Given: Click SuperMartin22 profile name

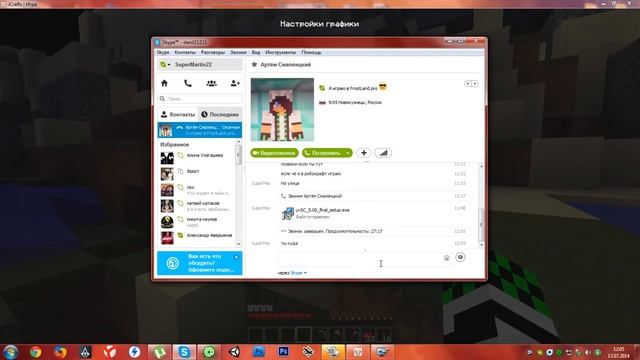Looking at the screenshot, I should pos(193,65).
